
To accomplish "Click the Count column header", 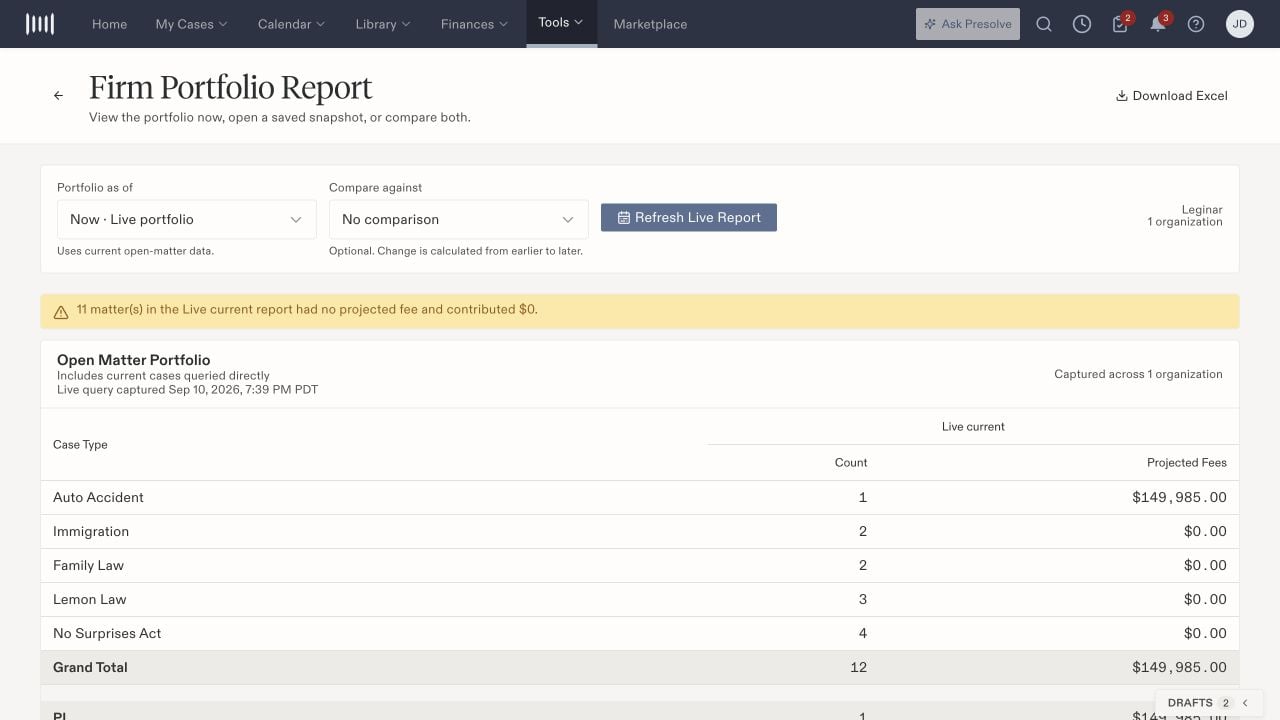I will coord(851,462).
